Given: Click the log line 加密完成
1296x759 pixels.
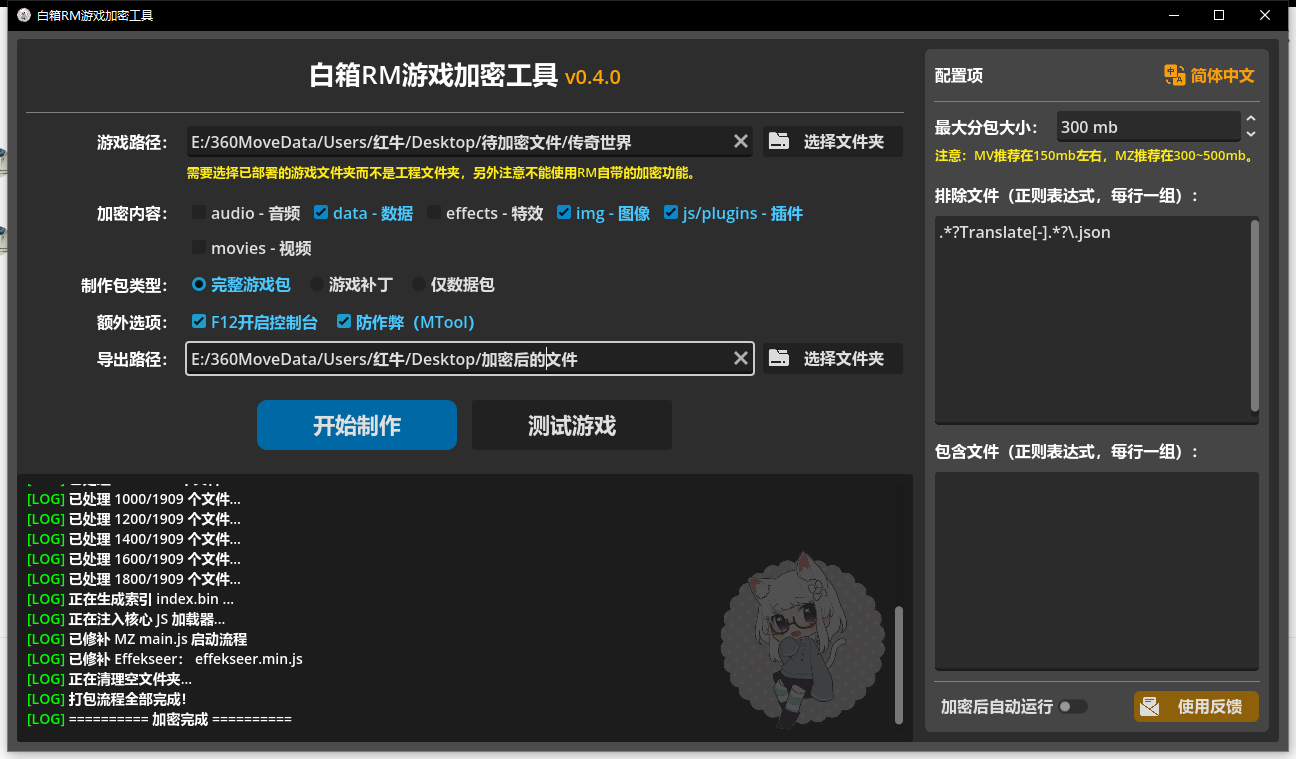Looking at the screenshot, I should (x=159, y=719).
